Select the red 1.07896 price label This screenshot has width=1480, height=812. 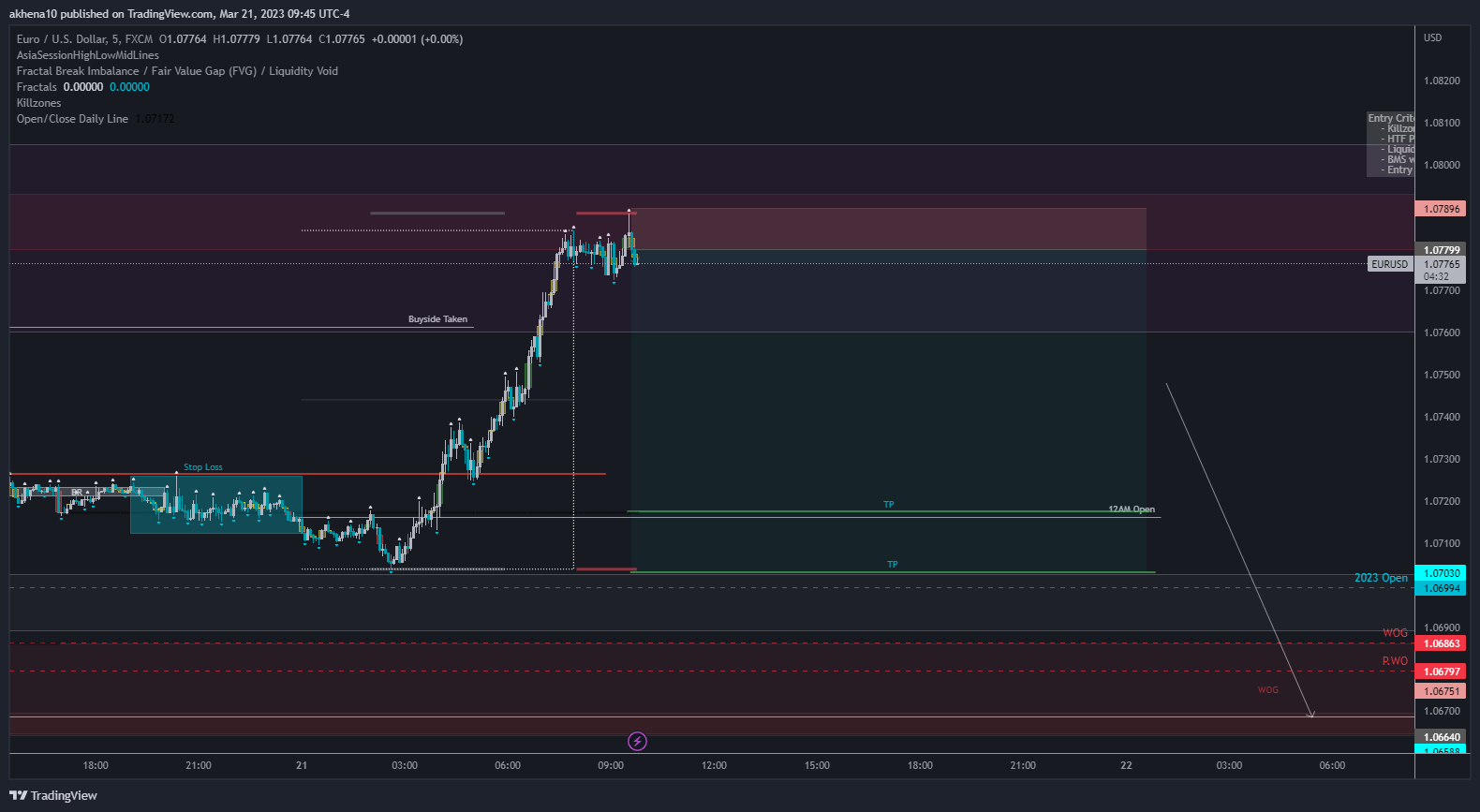[x=1441, y=209]
